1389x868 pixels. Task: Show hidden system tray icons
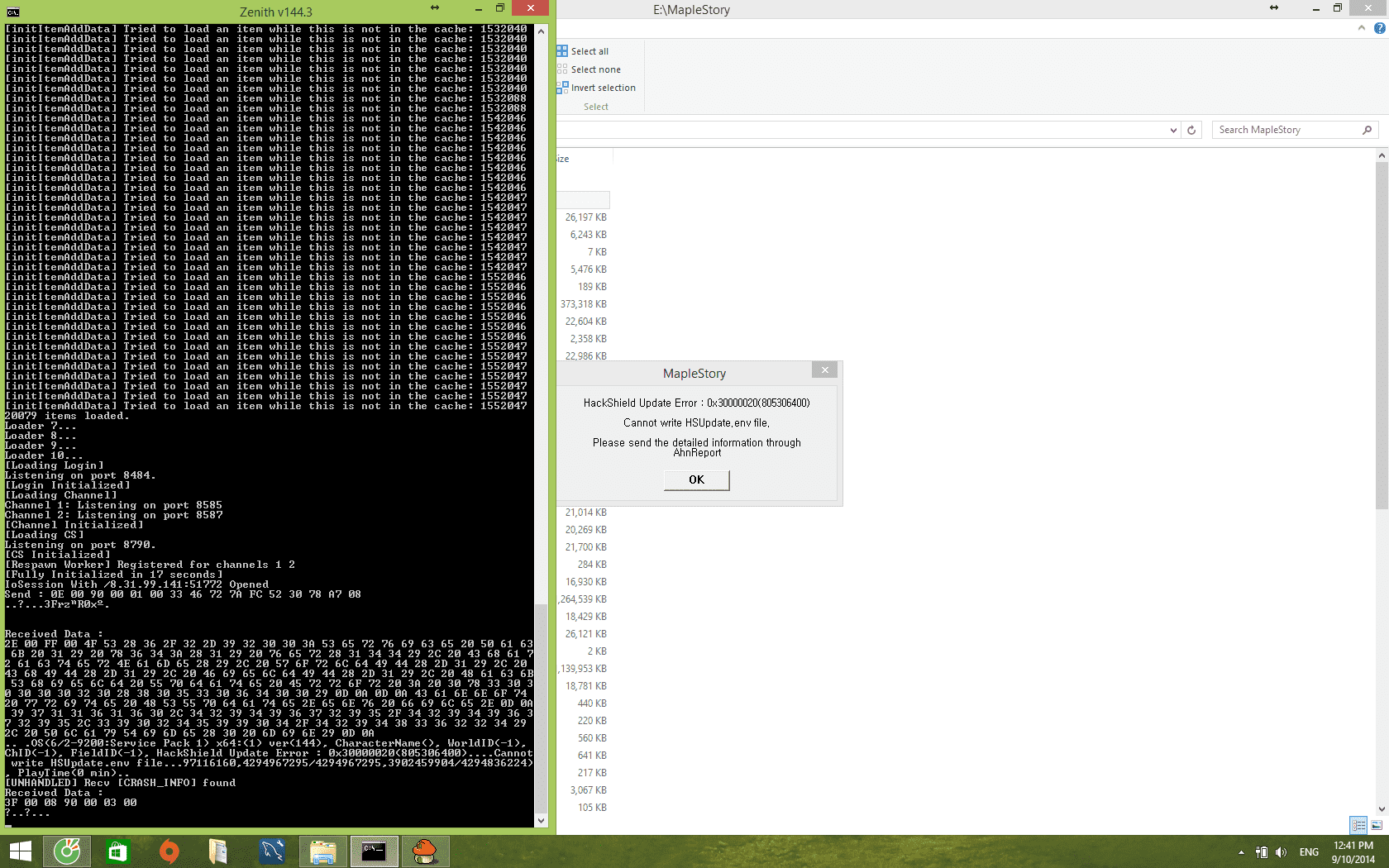(x=1241, y=852)
